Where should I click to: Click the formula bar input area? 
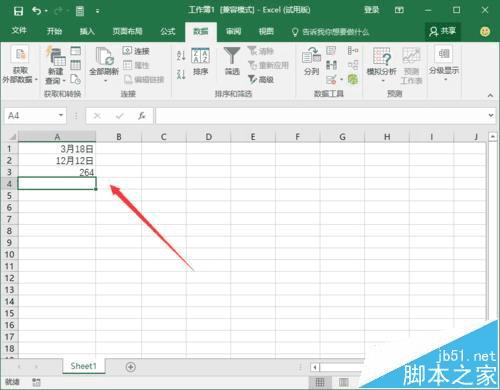[x=322, y=116]
